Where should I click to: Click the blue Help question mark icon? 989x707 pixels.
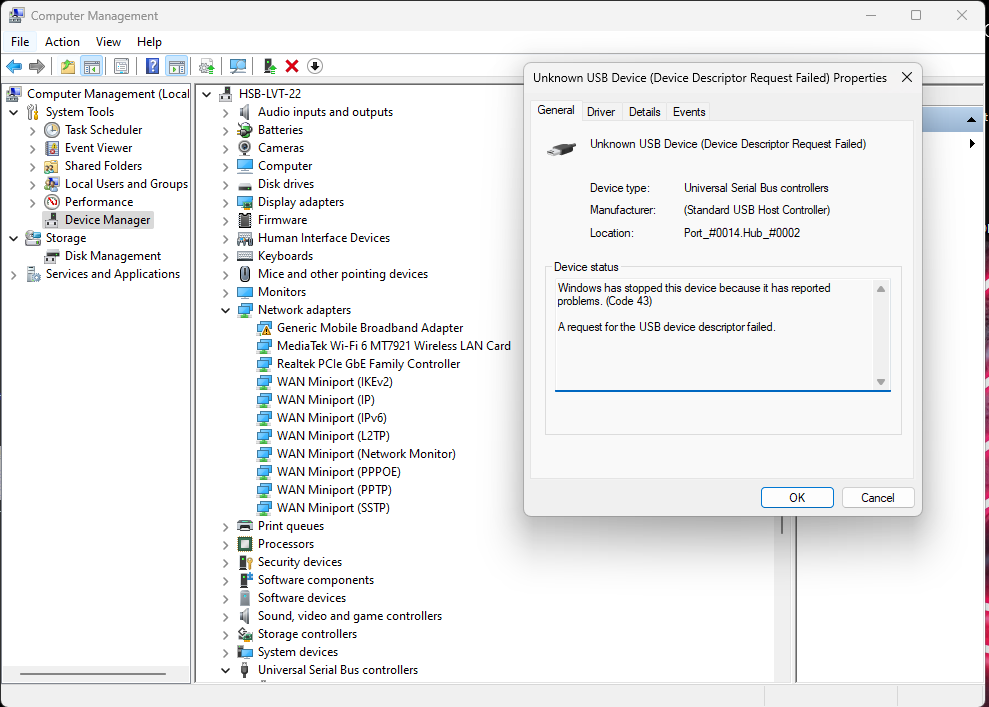[x=152, y=66]
